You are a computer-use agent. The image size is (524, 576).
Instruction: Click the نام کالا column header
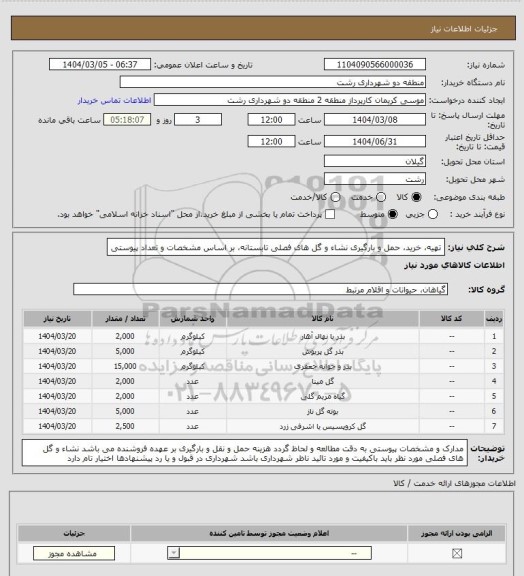coord(323,319)
